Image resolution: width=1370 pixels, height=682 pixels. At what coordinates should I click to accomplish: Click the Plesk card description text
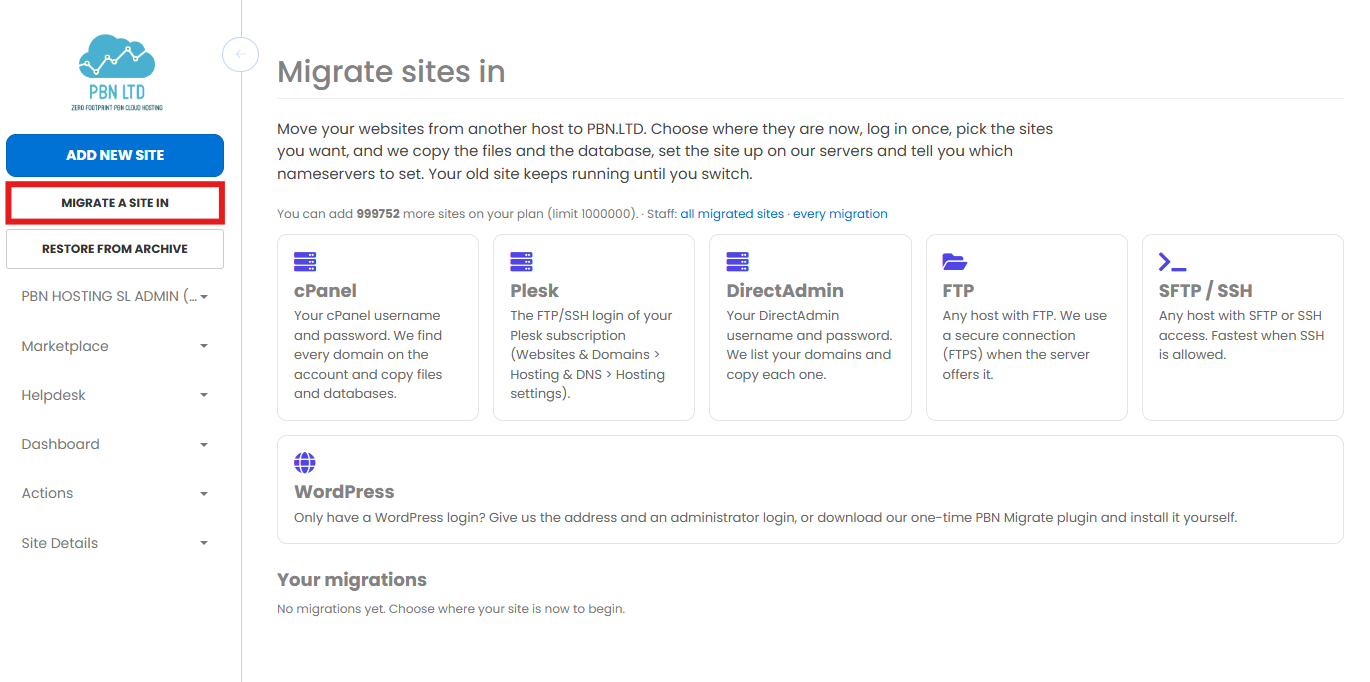[591, 355]
